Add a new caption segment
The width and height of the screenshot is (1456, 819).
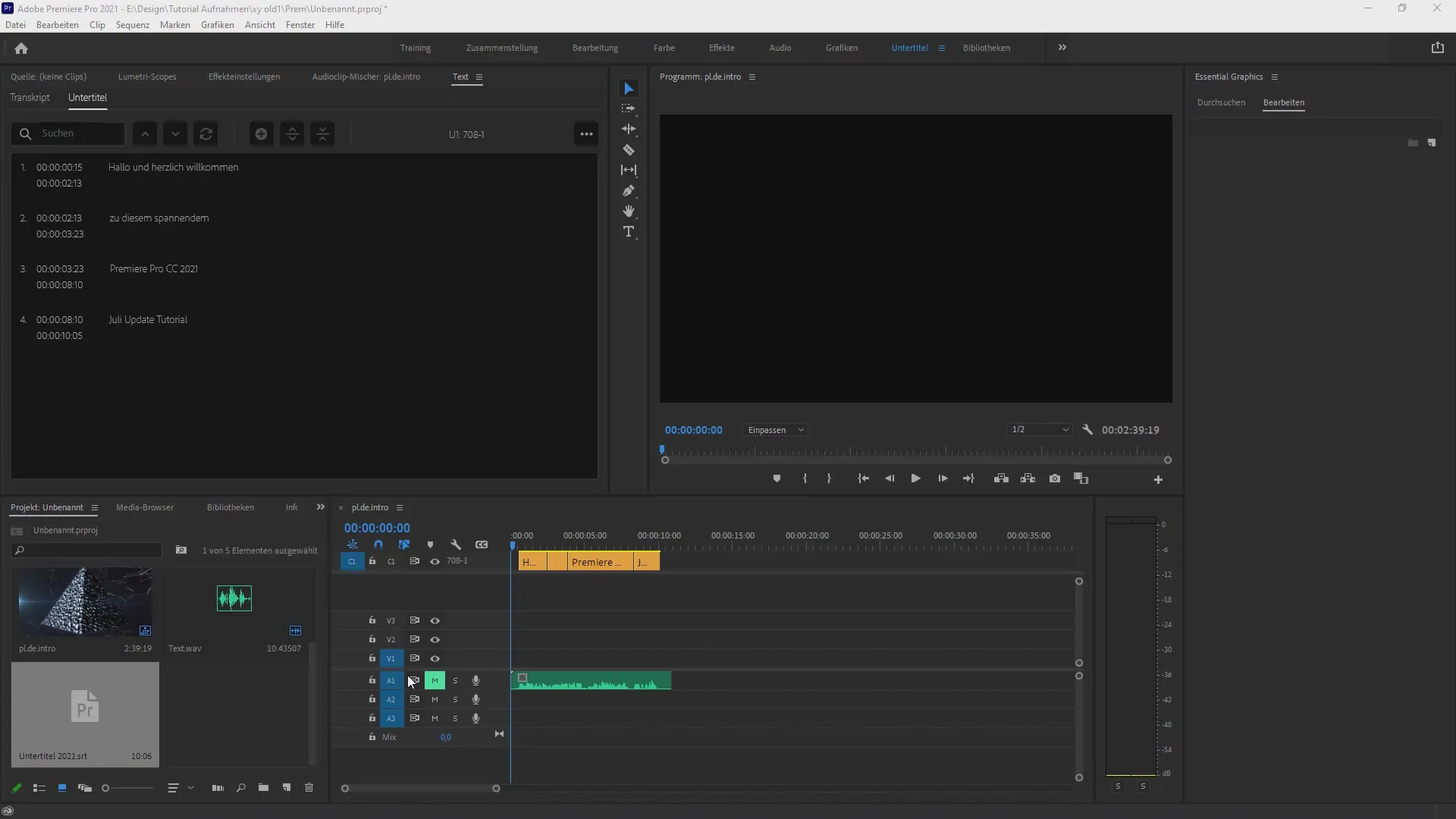point(261,133)
